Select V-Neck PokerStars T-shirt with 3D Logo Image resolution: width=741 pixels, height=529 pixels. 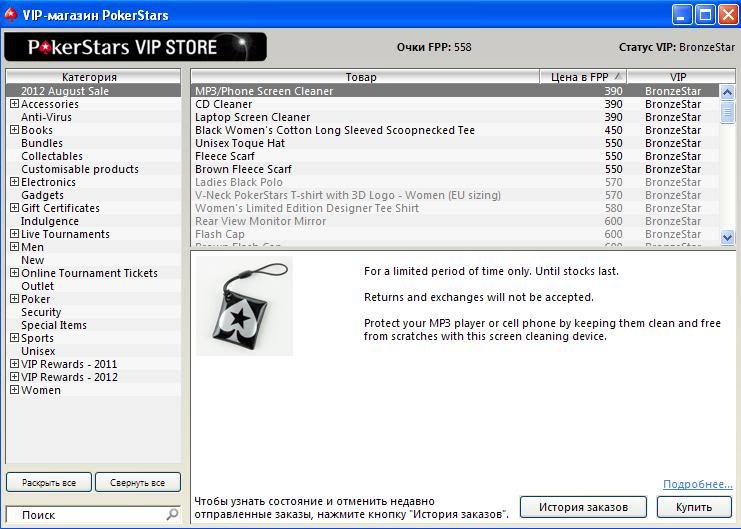[x=455, y=195]
